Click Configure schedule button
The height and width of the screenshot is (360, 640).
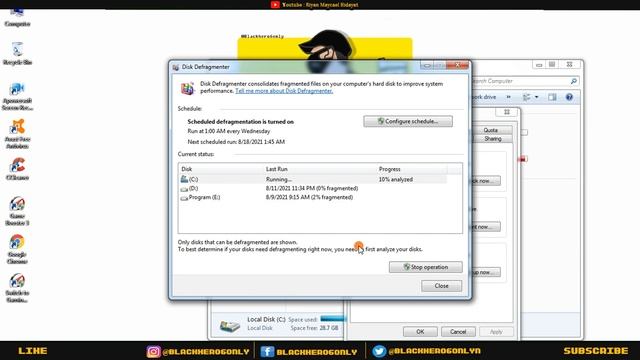tap(408, 121)
